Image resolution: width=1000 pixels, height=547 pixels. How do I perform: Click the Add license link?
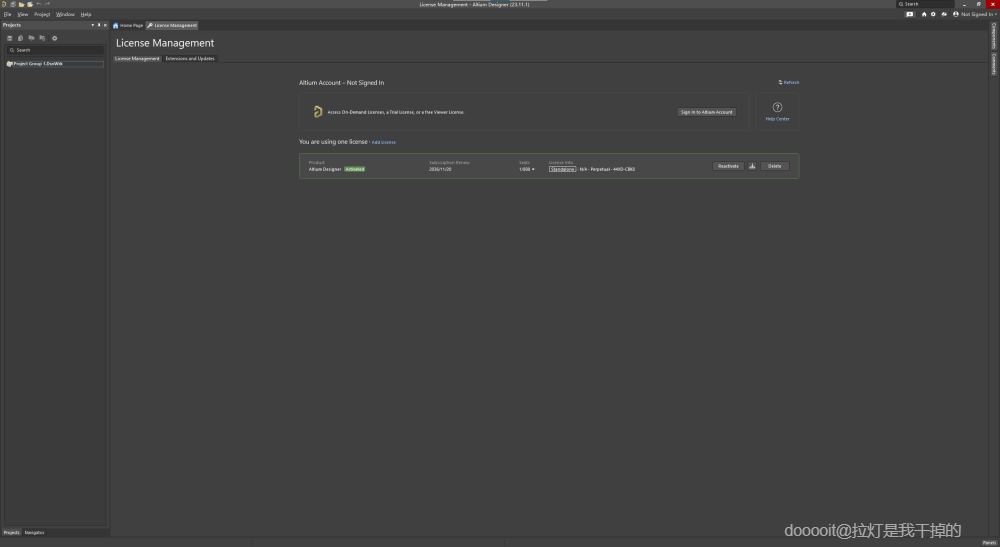pos(383,142)
